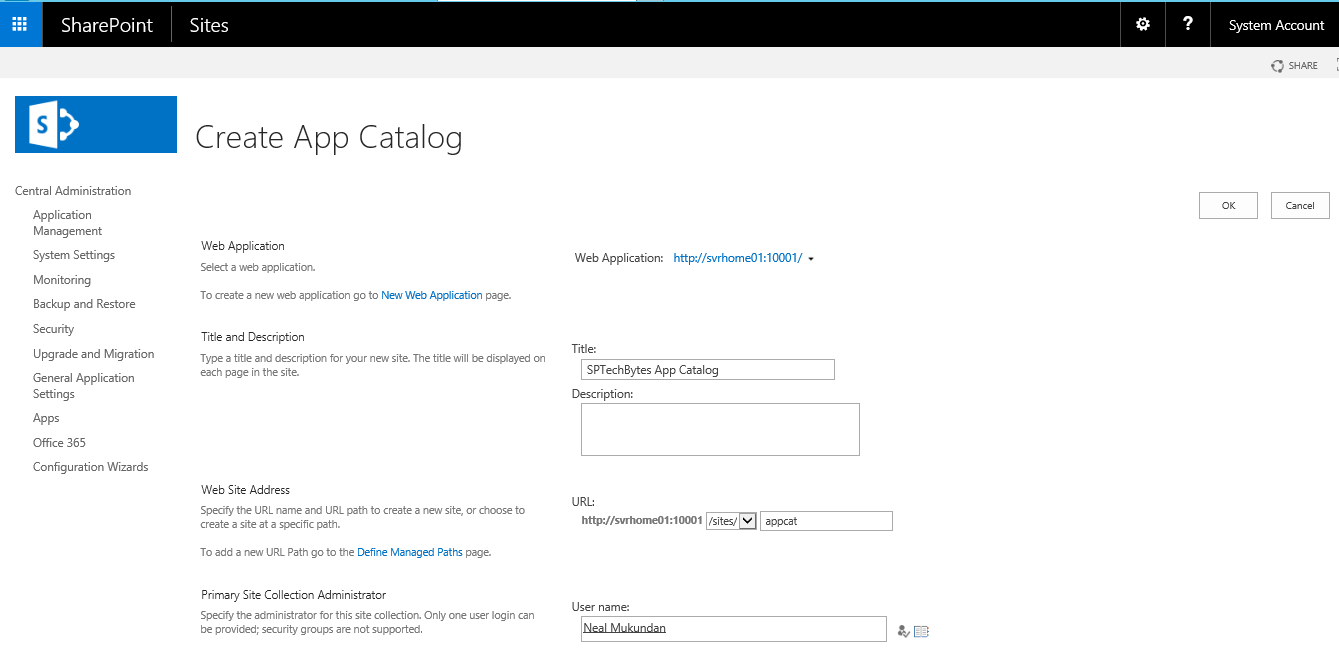Go to System Settings navigation item
The height and width of the screenshot is (663, 1339).
point(74,255)
